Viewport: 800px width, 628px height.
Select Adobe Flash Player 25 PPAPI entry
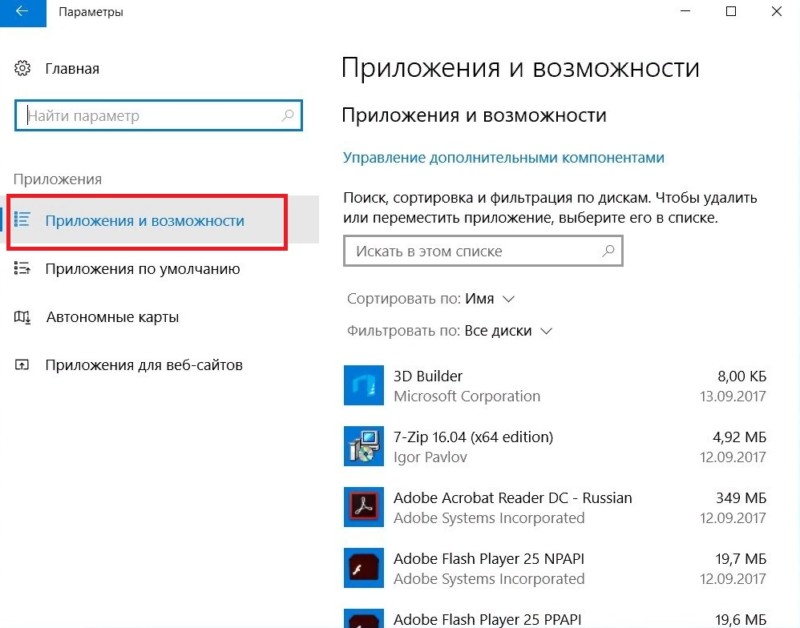487,619
